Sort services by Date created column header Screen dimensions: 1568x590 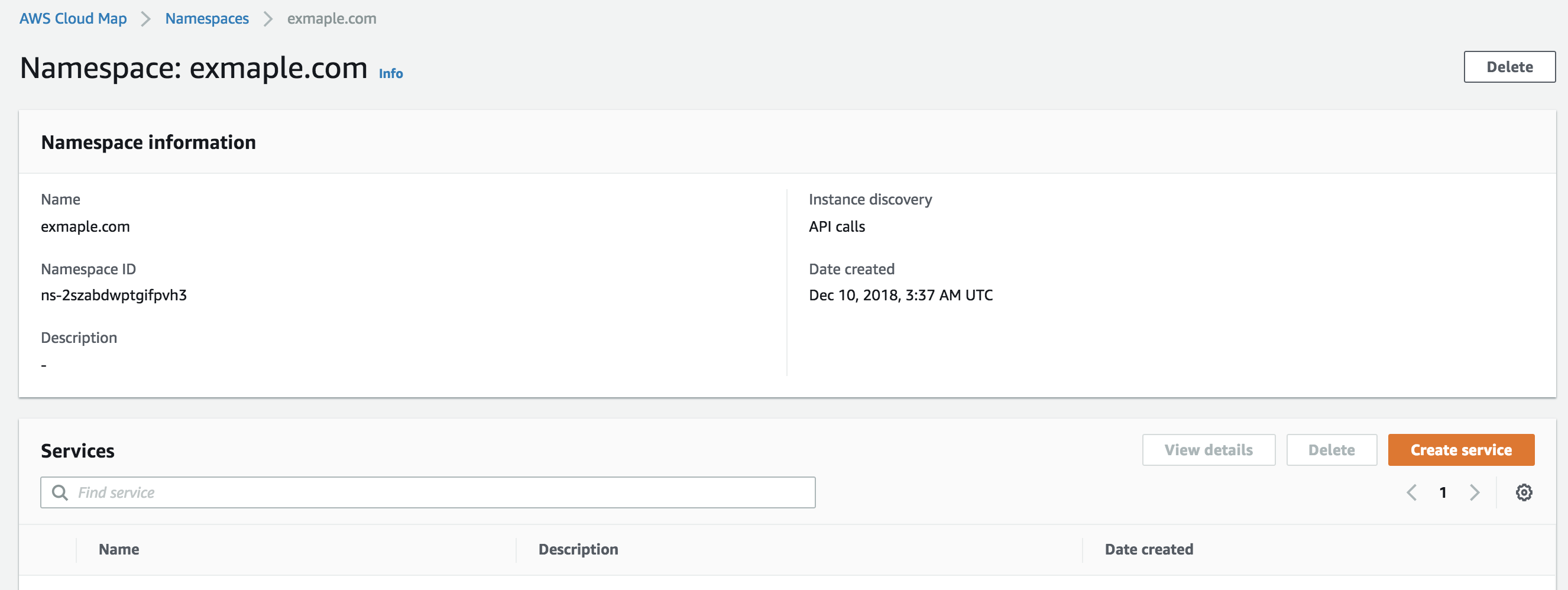1148,549
